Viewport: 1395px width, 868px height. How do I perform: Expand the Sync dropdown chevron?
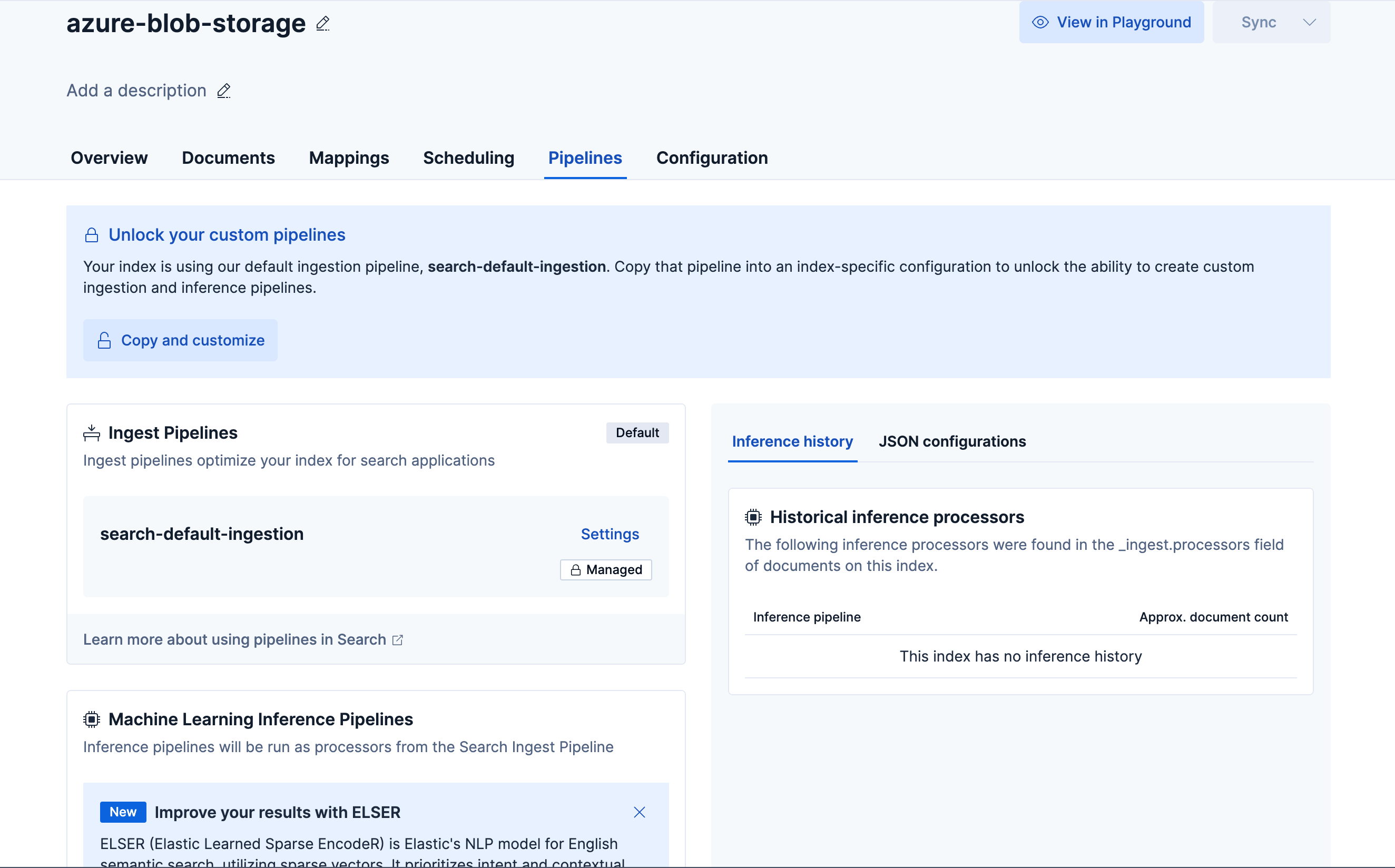(1309, 23)
